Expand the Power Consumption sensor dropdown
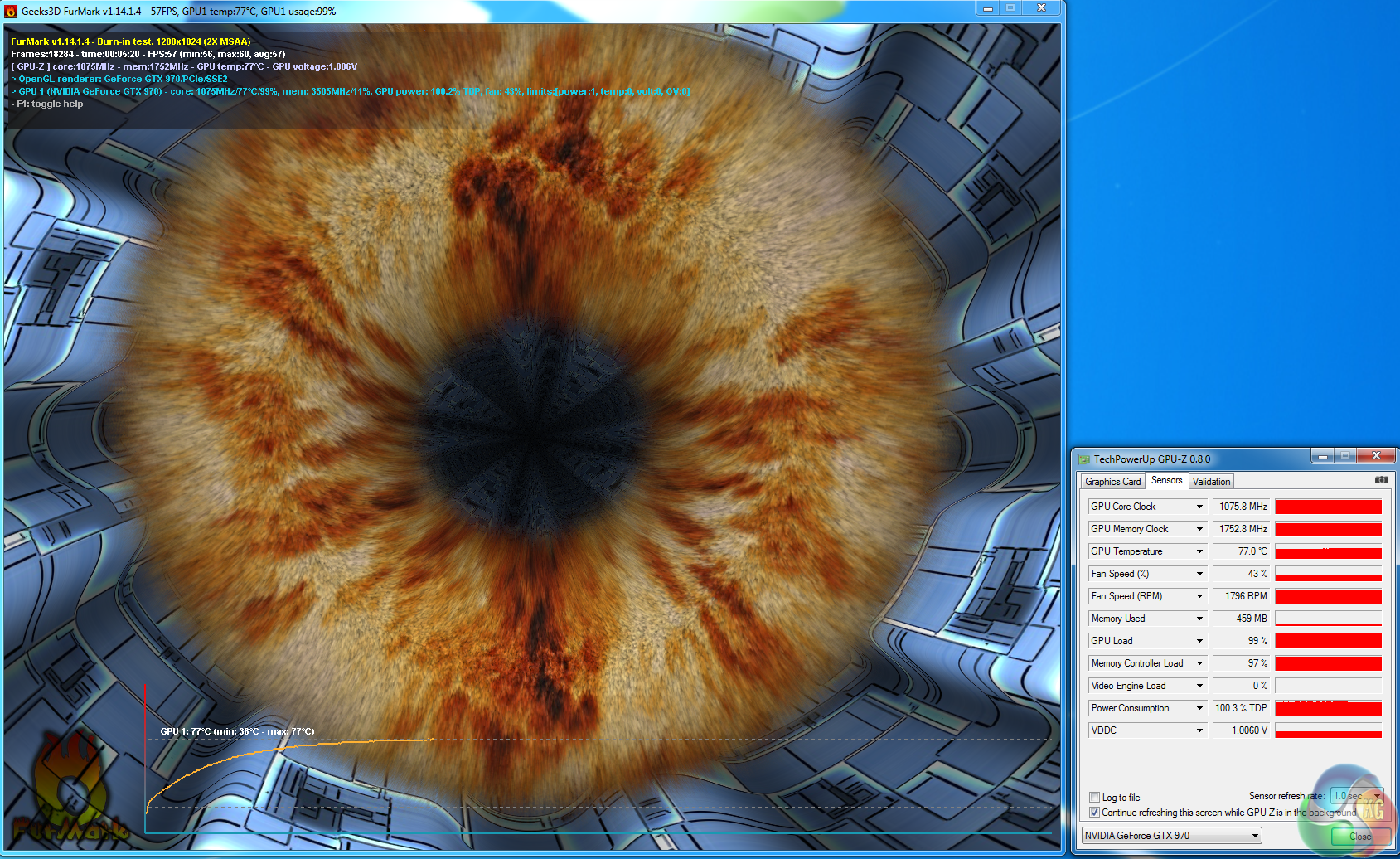The width and height of the screenshot is (1400, 859). [1199, 708]
